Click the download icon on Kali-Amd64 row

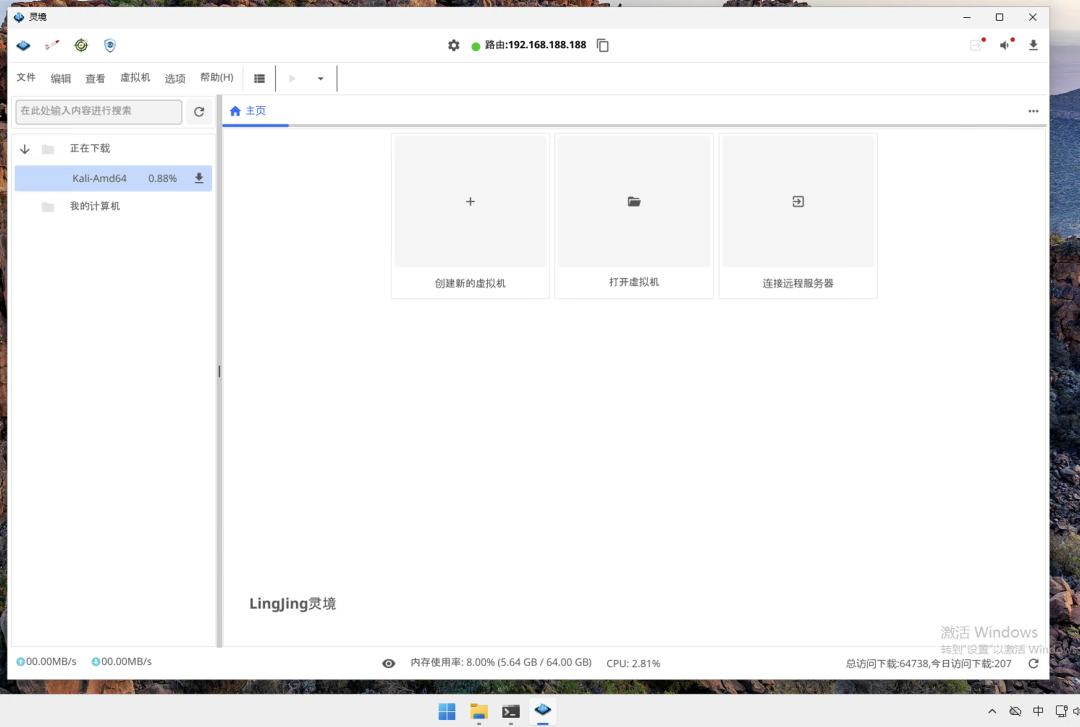point(199,178)
